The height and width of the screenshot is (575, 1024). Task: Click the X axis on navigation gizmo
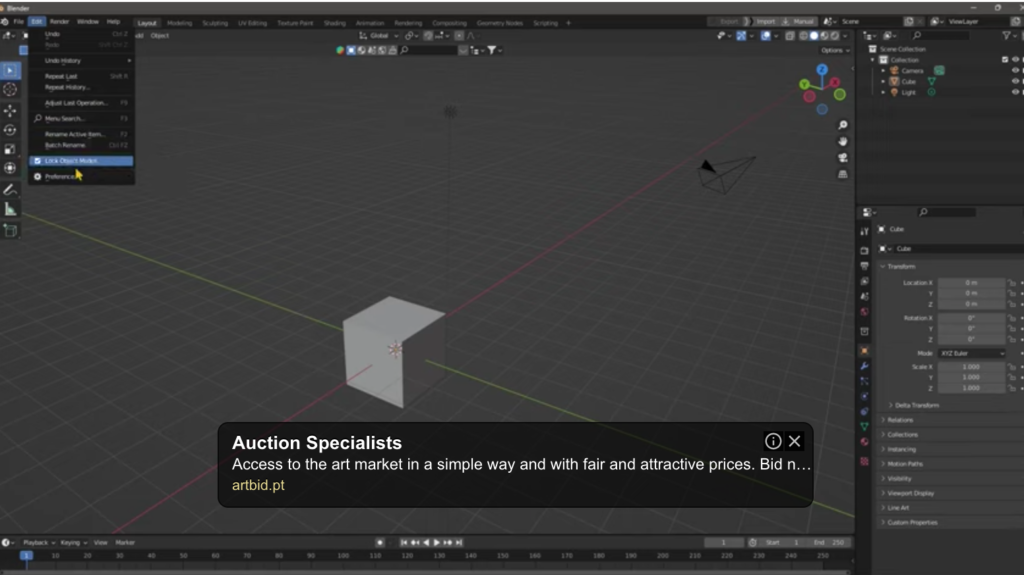click(x=835, y=82)
